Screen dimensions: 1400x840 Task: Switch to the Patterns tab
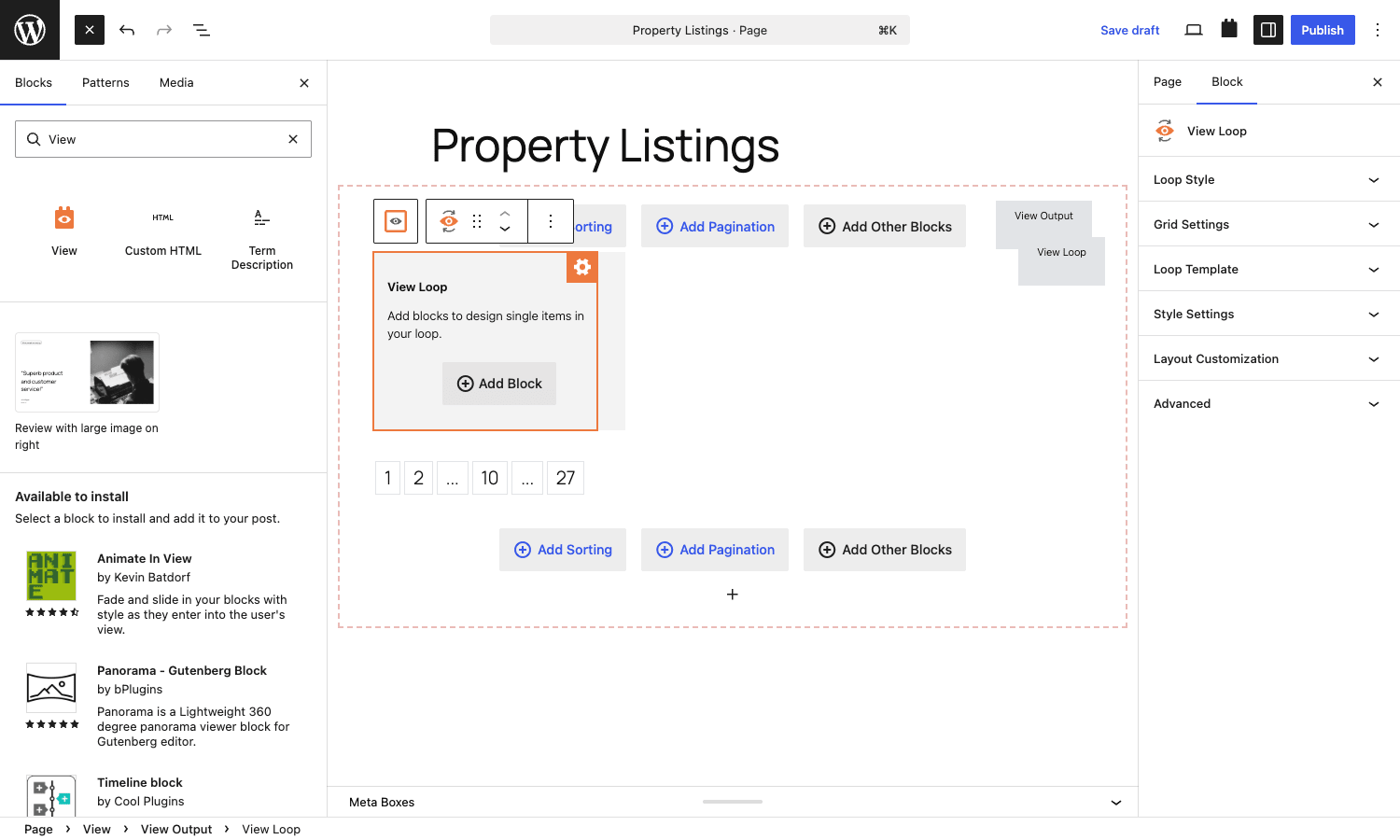105,83
